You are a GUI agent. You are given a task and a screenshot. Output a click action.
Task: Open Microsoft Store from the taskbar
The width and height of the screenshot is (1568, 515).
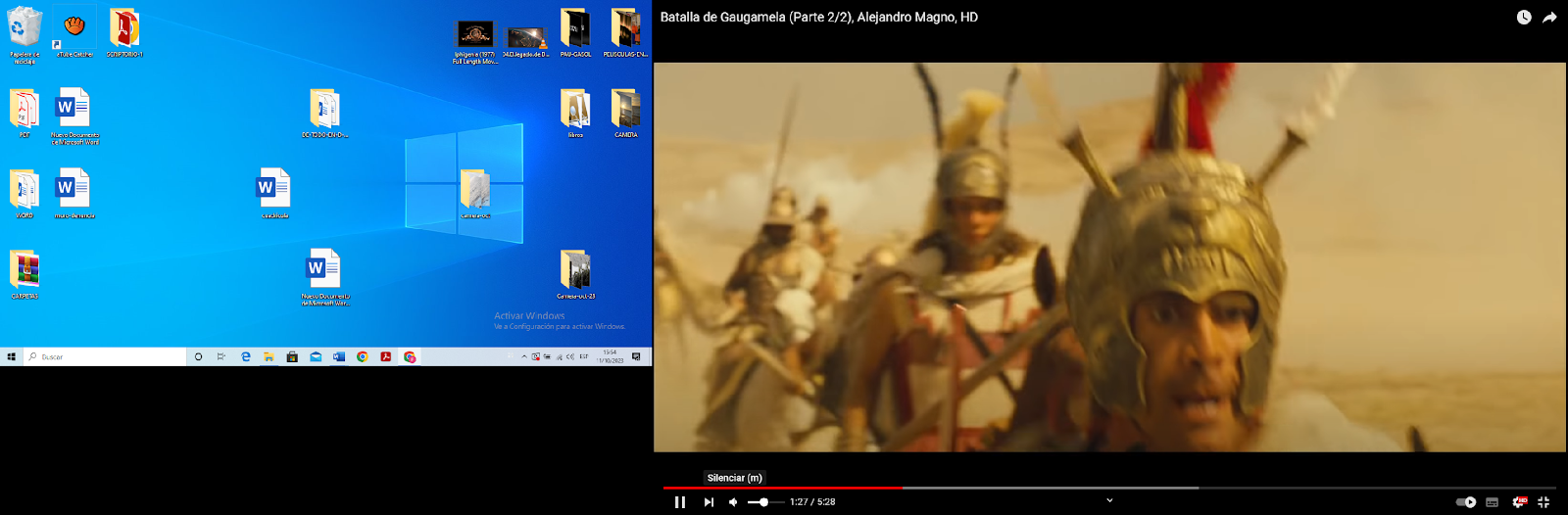(292, 356)
